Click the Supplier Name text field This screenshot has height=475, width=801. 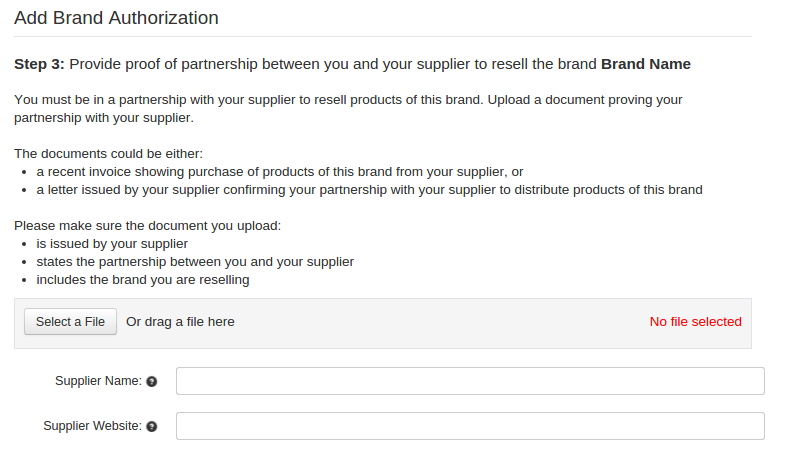tap(470, 381)
